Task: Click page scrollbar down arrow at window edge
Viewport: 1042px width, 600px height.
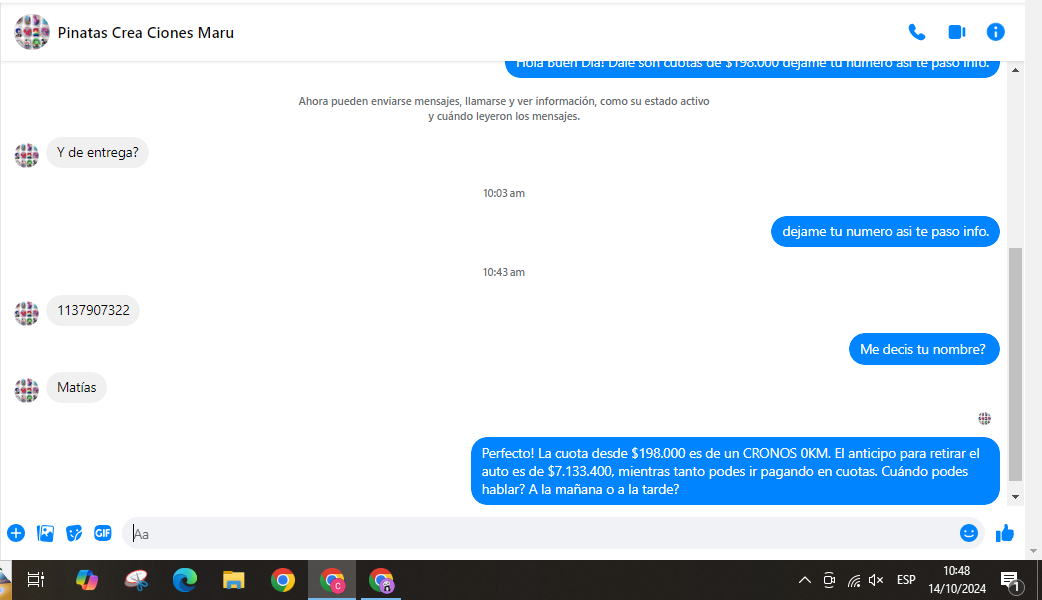Action: [x=1033, y=551]
